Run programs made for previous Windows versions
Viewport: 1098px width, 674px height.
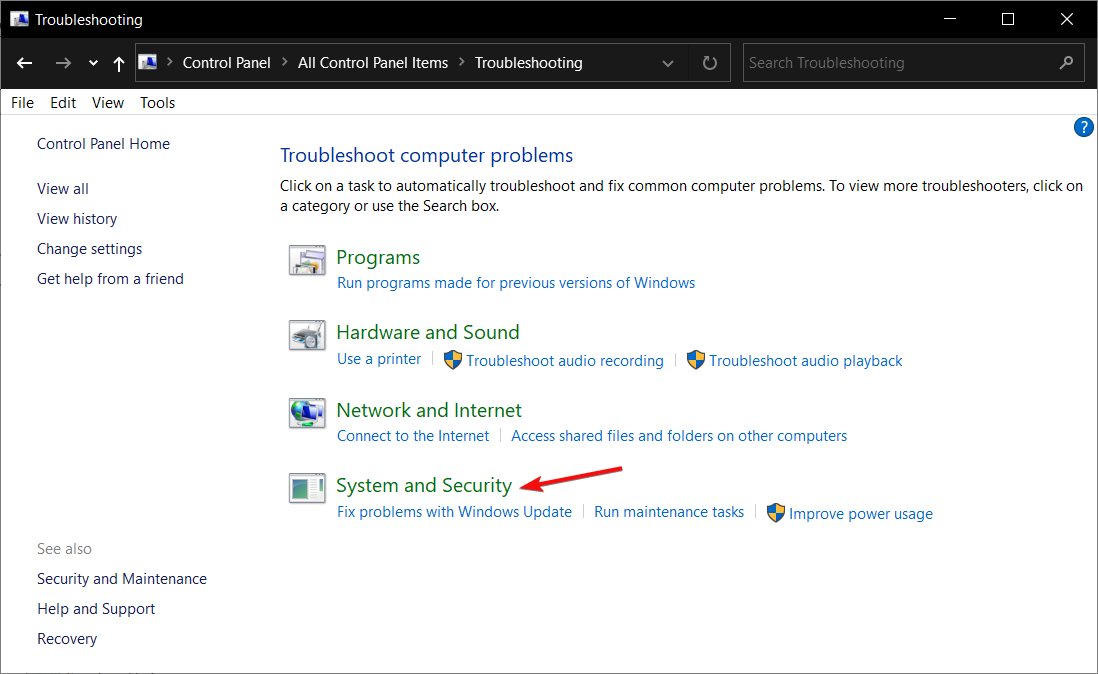(516, 283)
